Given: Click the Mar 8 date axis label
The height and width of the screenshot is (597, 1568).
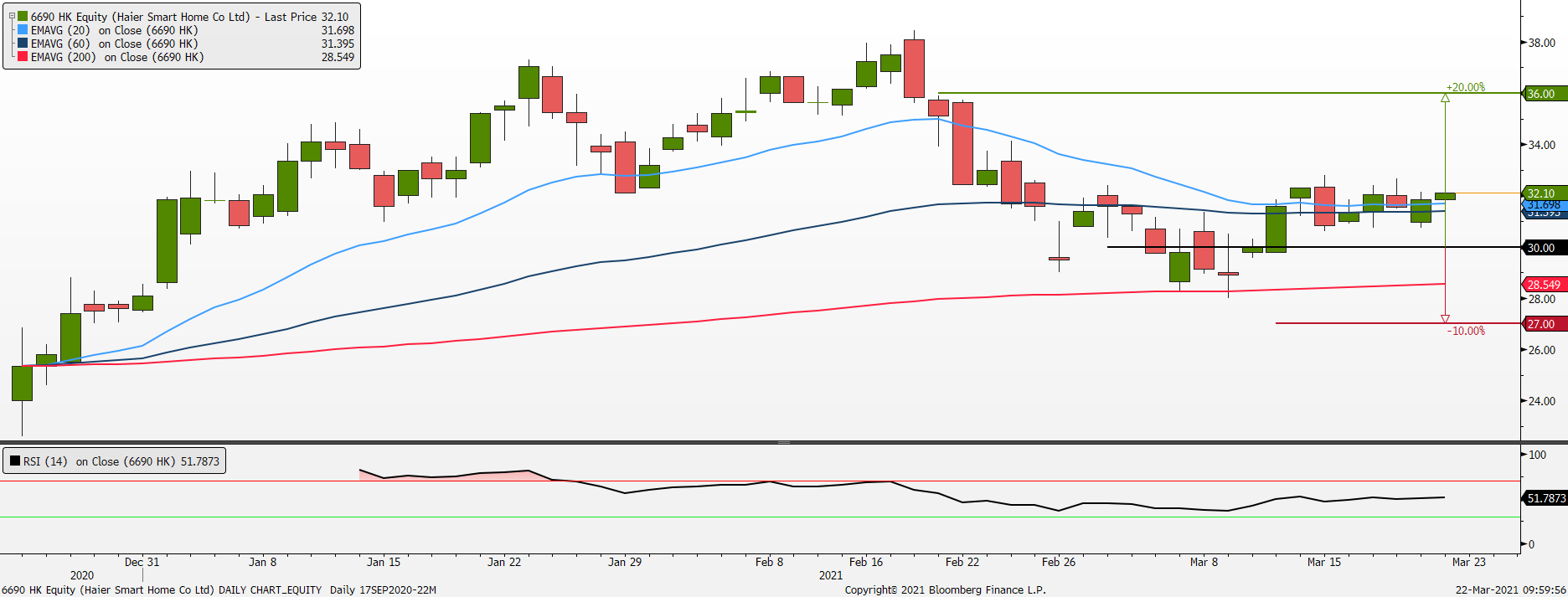Looking at the screenshot, I should [1204, 562].
